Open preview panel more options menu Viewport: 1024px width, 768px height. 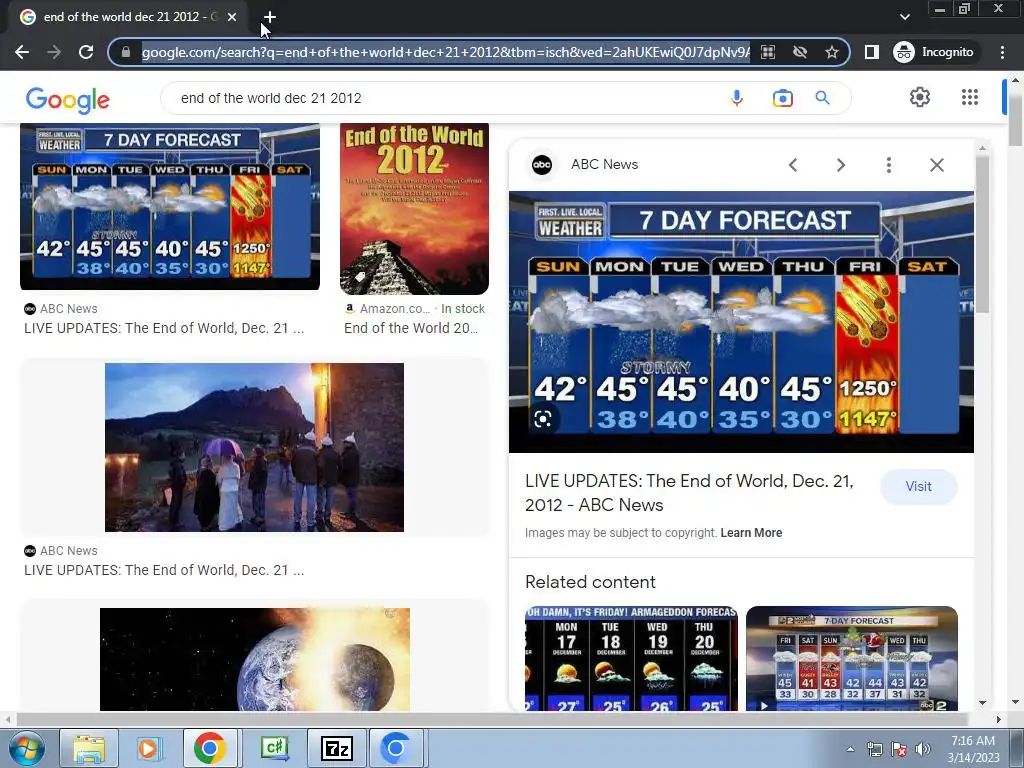(x=889, y=165)
